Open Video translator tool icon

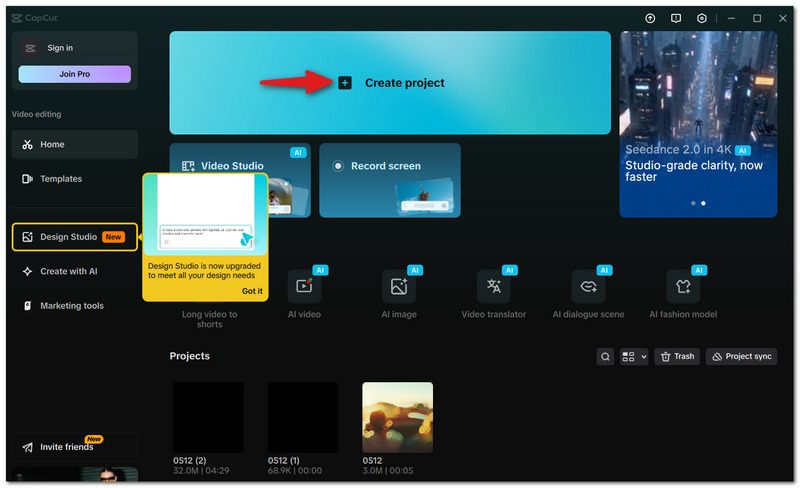[493, 286]
